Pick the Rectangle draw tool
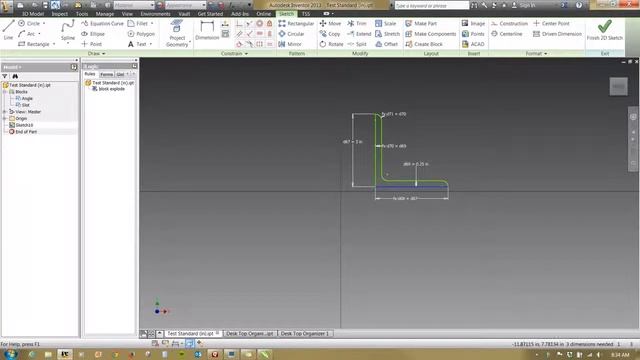The image size is (640, 360). [33, 44]
